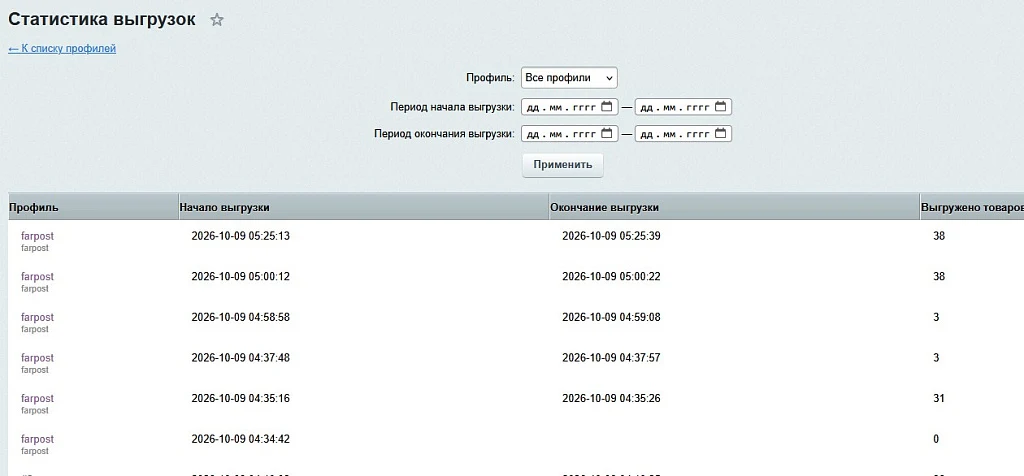The image size is (1024, 476).
Task: Select start time 2026-10-09 05:00:12
Action: (x=240, y=277)
